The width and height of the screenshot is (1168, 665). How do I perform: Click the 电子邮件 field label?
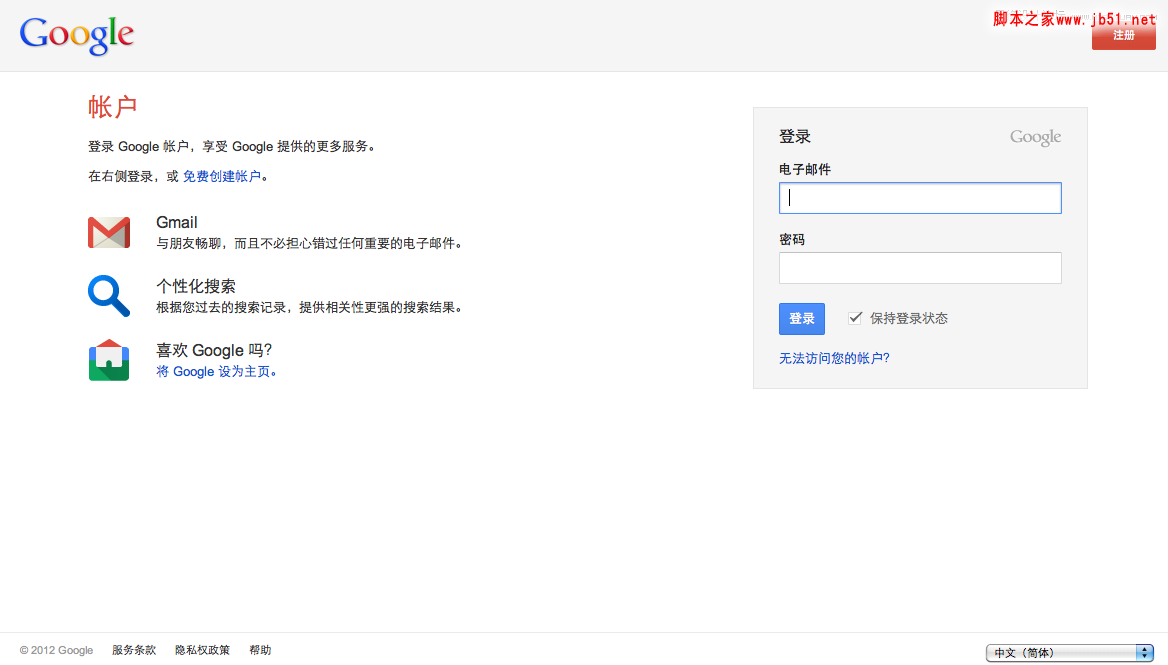pyautogui.click(x=804, y=170)
